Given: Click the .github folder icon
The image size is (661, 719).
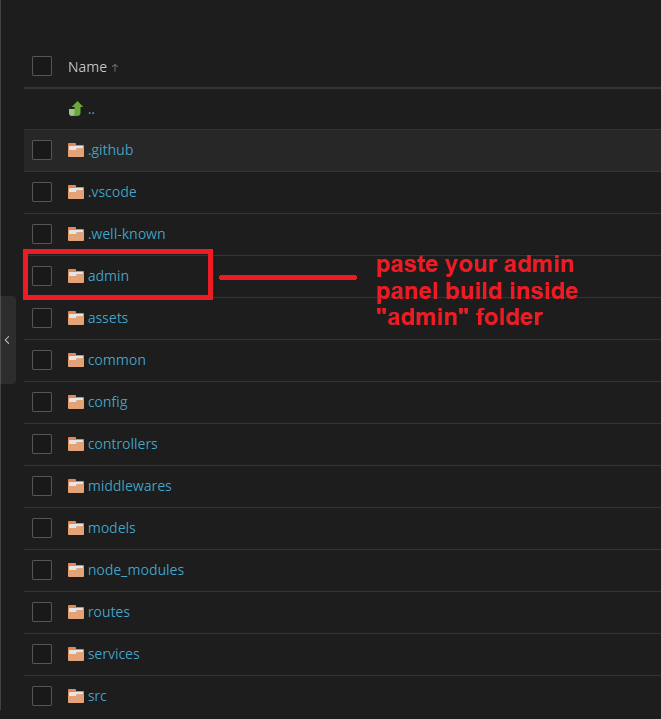Looking at the screenshot, I should (76, 150).
